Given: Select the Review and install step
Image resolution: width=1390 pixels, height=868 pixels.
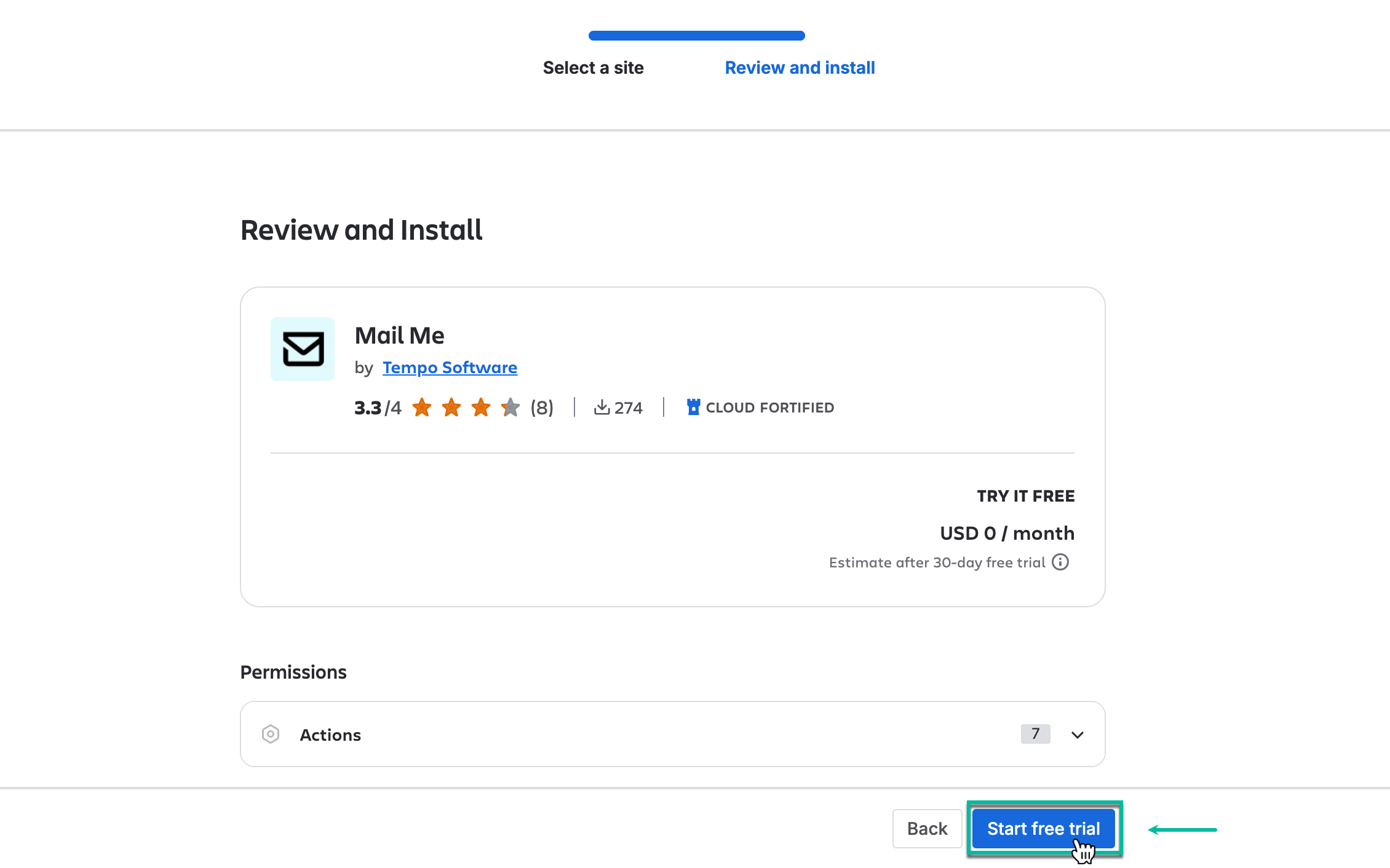Looking at the screenshot, I should [800, 68].
